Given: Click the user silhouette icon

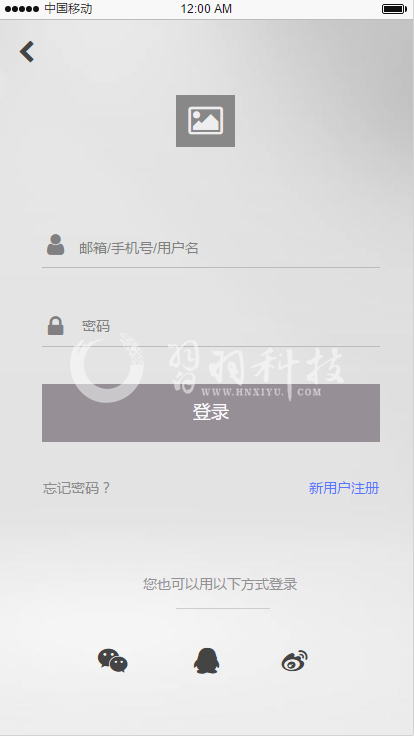Looking at the screenshot, I should click(x=55, y=245).
